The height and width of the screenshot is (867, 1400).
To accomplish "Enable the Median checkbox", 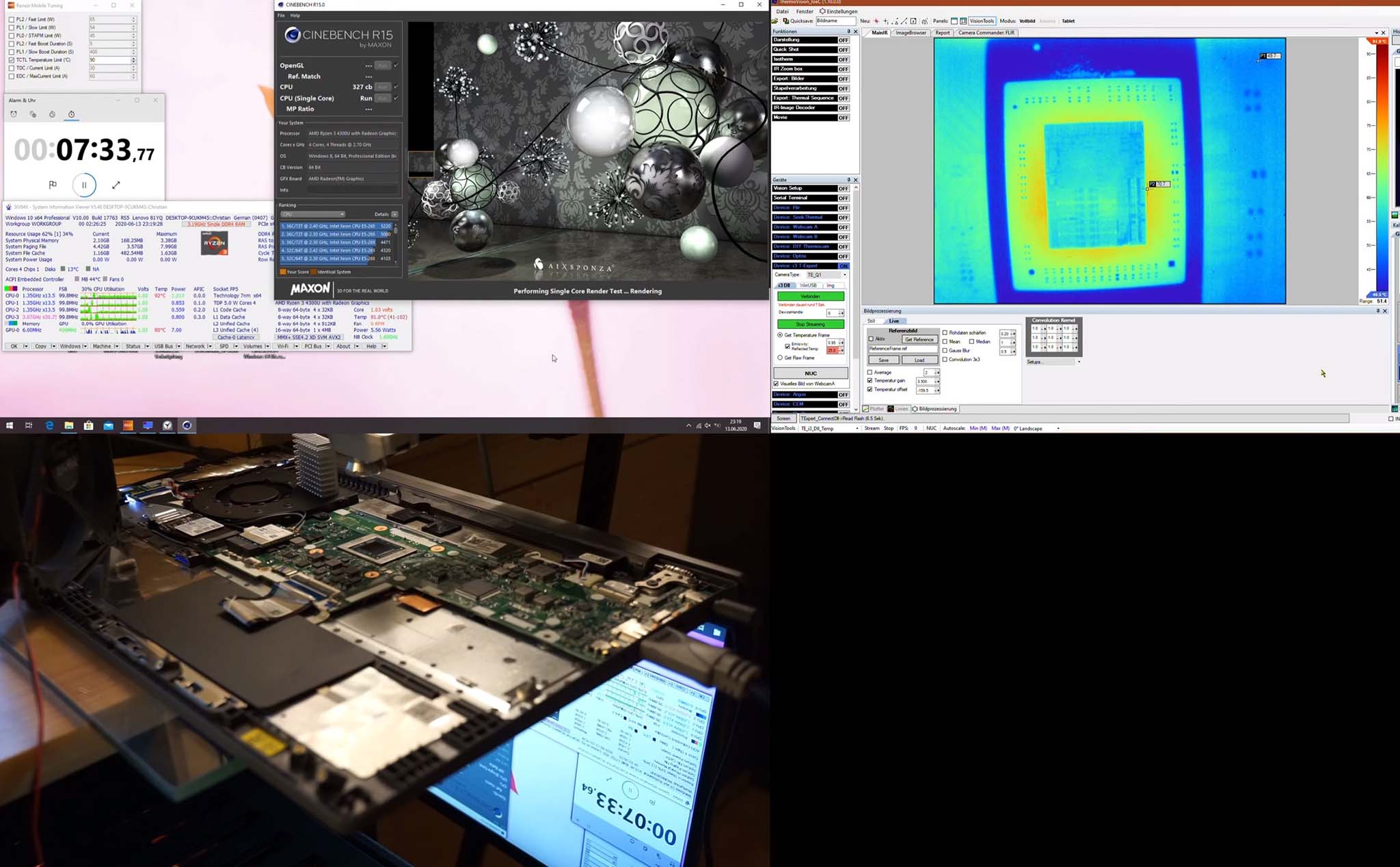I will [x=971, y=341].
